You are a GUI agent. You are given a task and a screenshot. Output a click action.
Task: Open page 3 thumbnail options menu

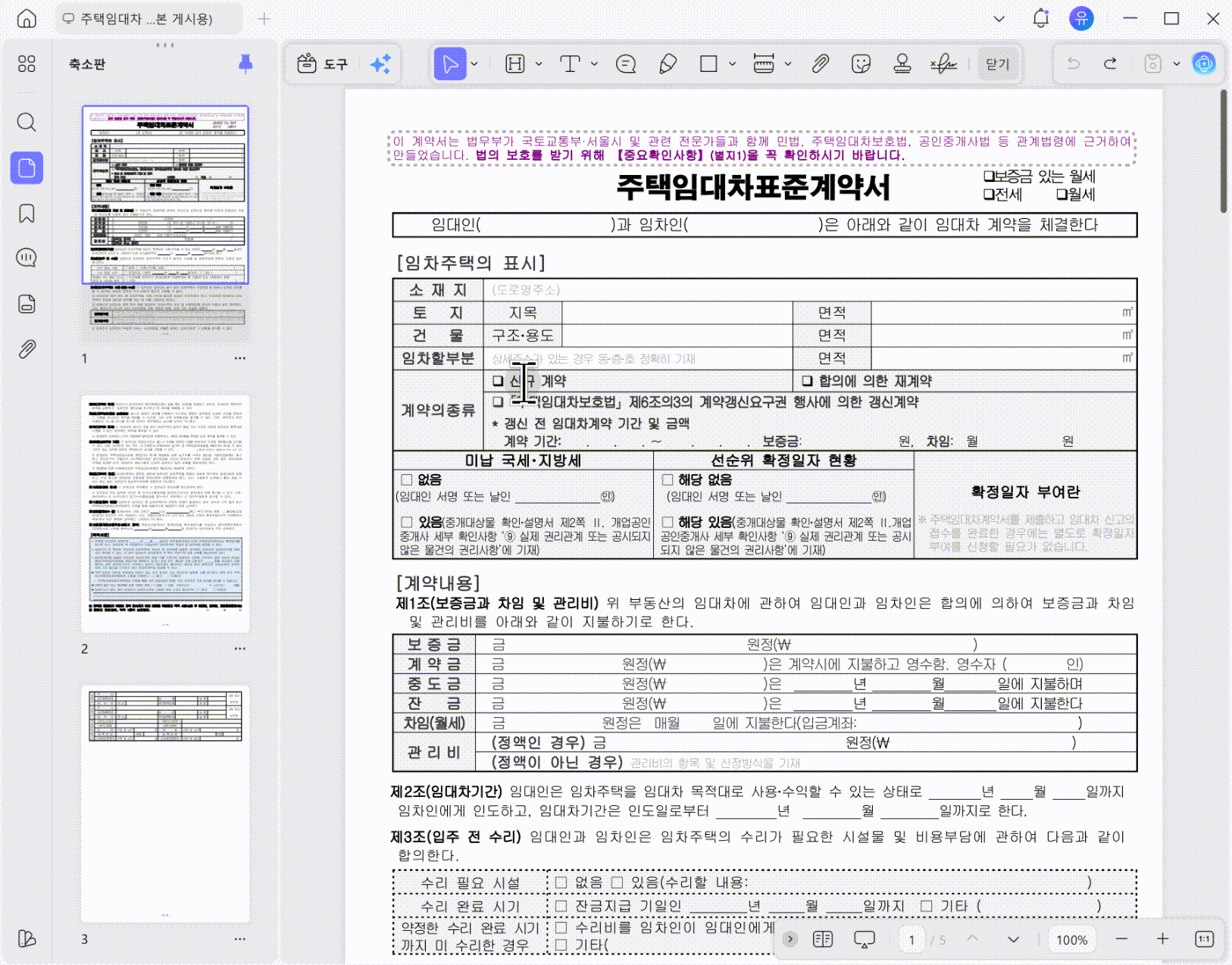point(240,938)
